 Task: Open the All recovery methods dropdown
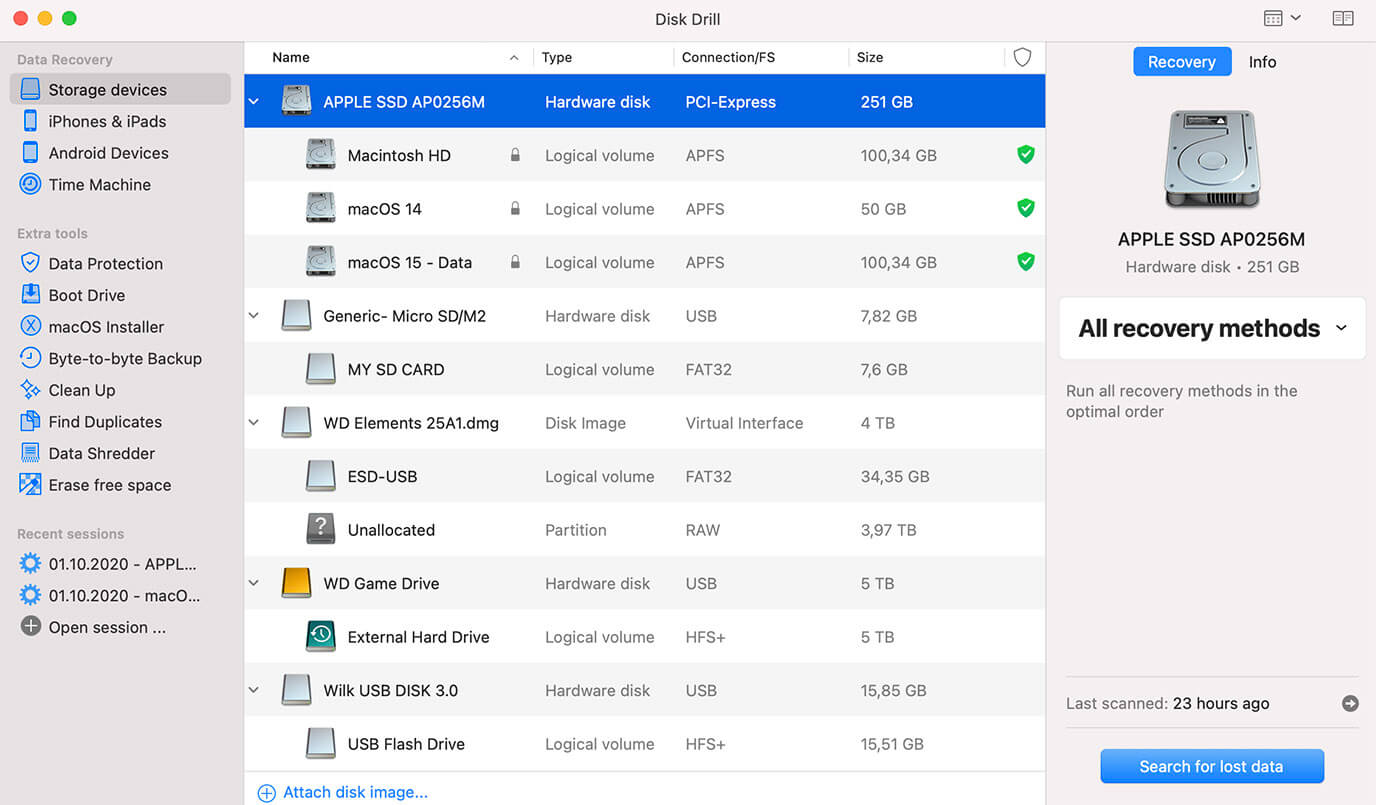click(x=1212, y=328)
